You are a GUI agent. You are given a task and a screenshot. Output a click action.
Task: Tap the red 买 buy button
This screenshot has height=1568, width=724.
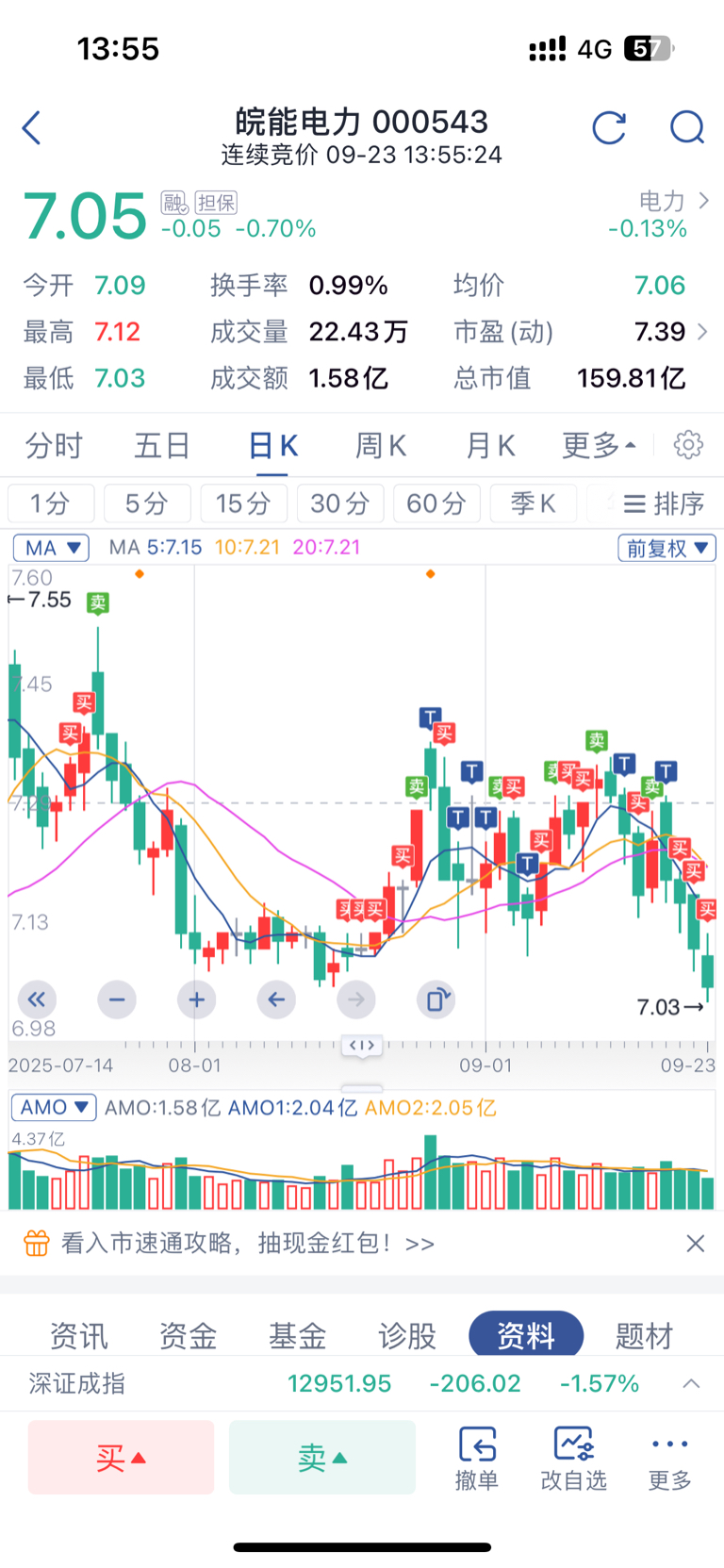(x=121, y=1458)
